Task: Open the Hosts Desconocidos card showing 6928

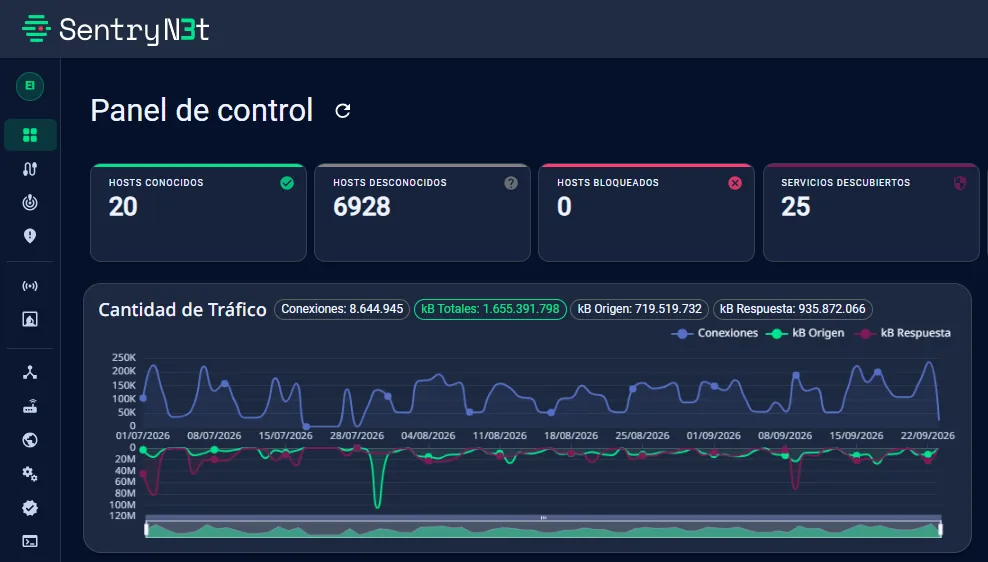Action: pyautogui.click(x=422, y=212)
